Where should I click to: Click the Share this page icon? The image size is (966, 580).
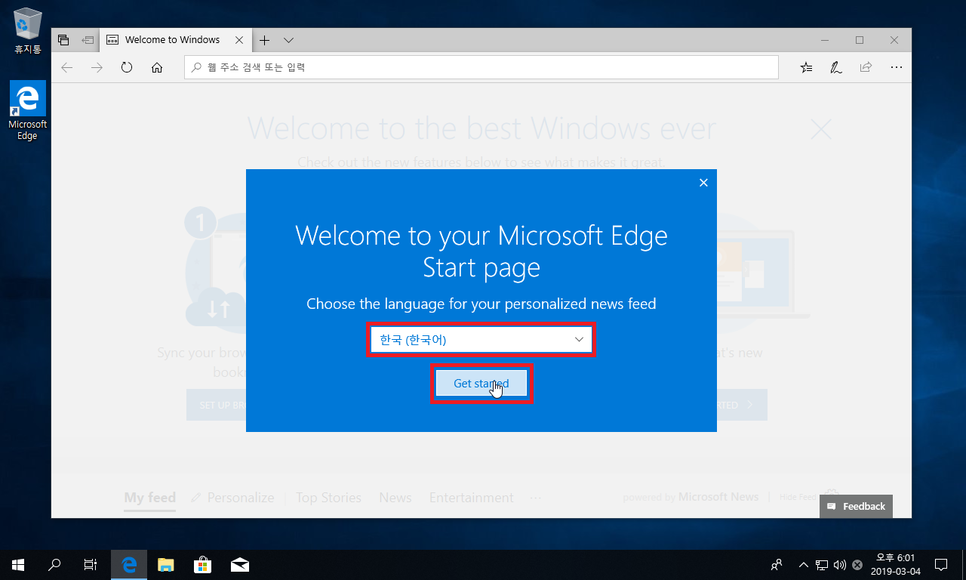pos(866,67)
